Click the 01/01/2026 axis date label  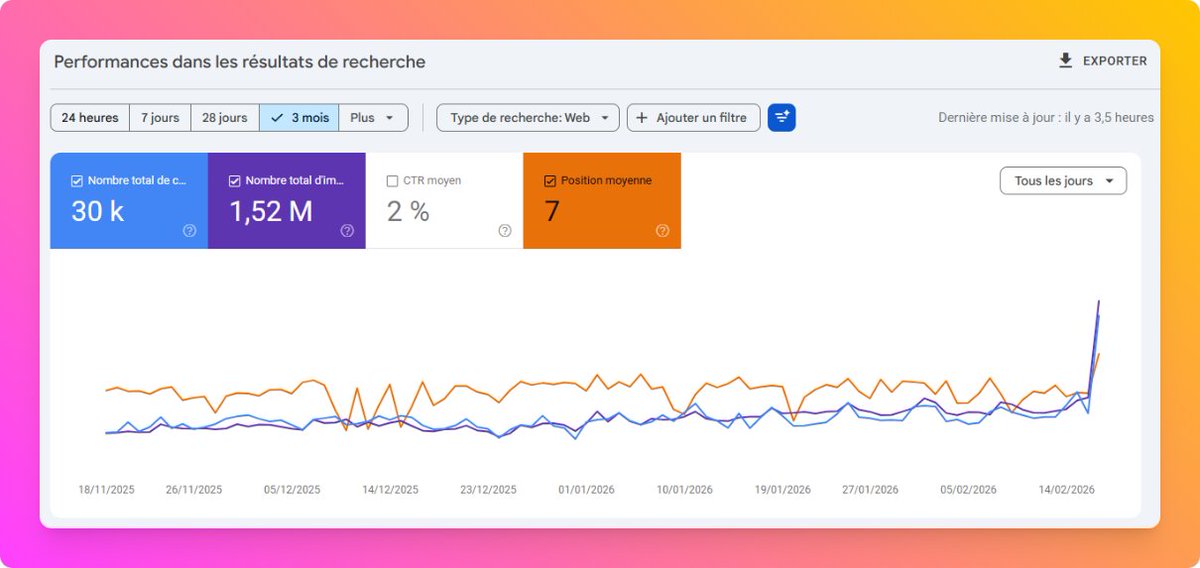point(586,490)
